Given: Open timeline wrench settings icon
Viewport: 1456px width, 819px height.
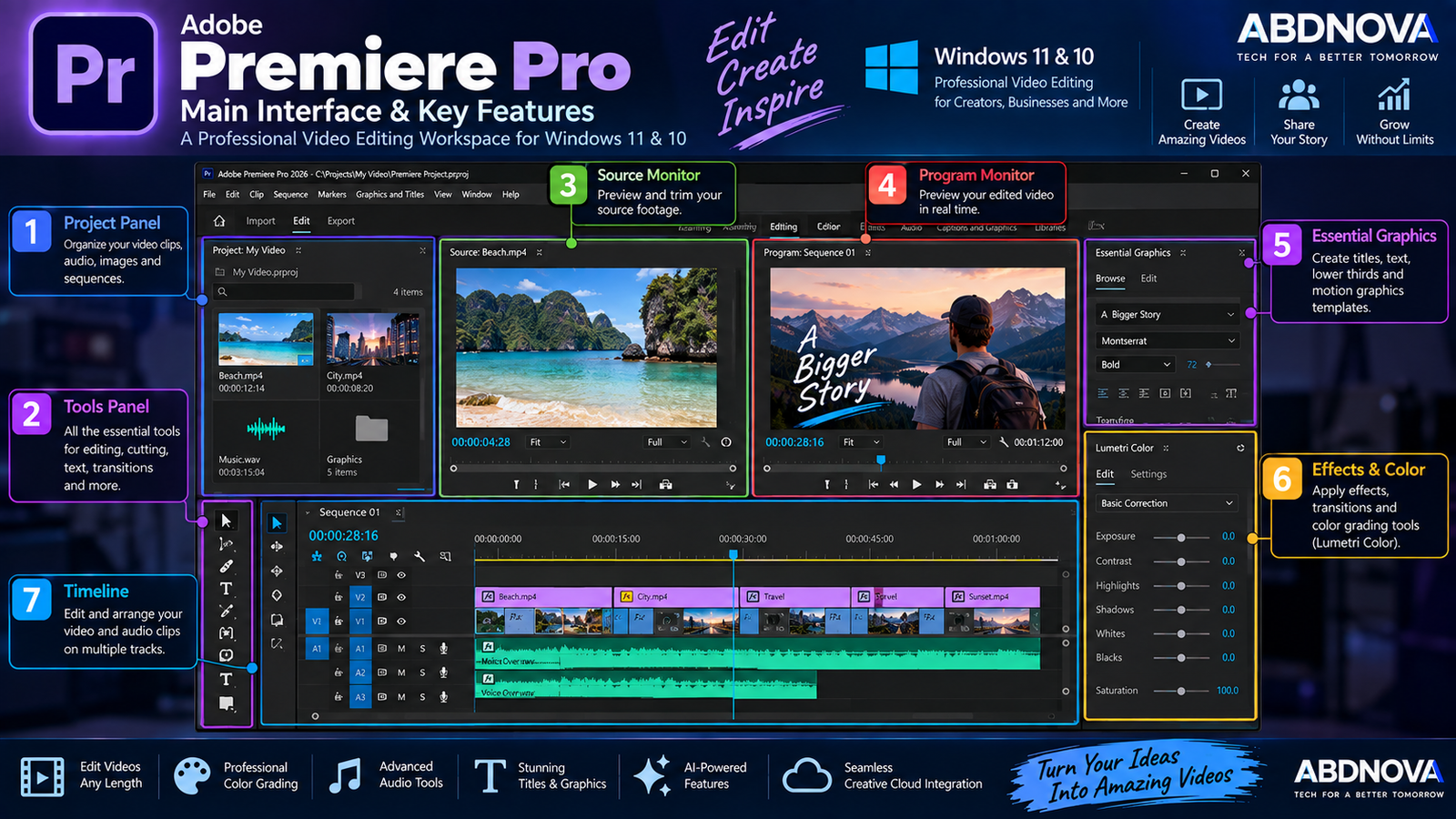Looking at the screenshot, I should click(x=420, y=556).
